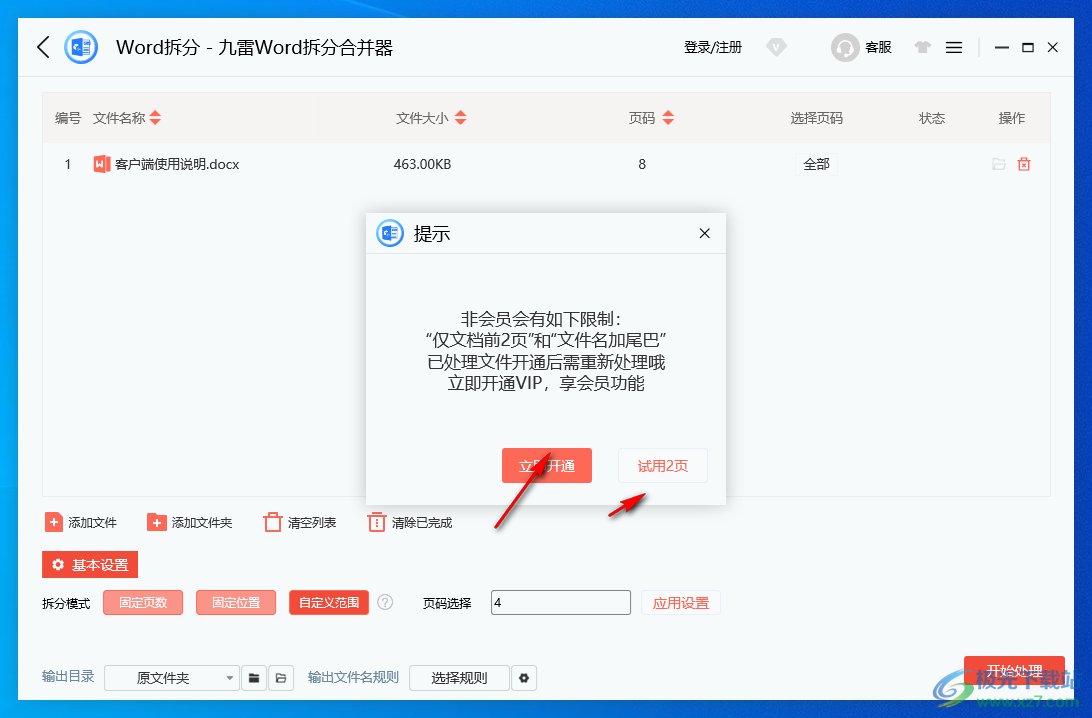Click the 试用2页 trial button
Screen dimensions: 1092x718
click(663, 465)
